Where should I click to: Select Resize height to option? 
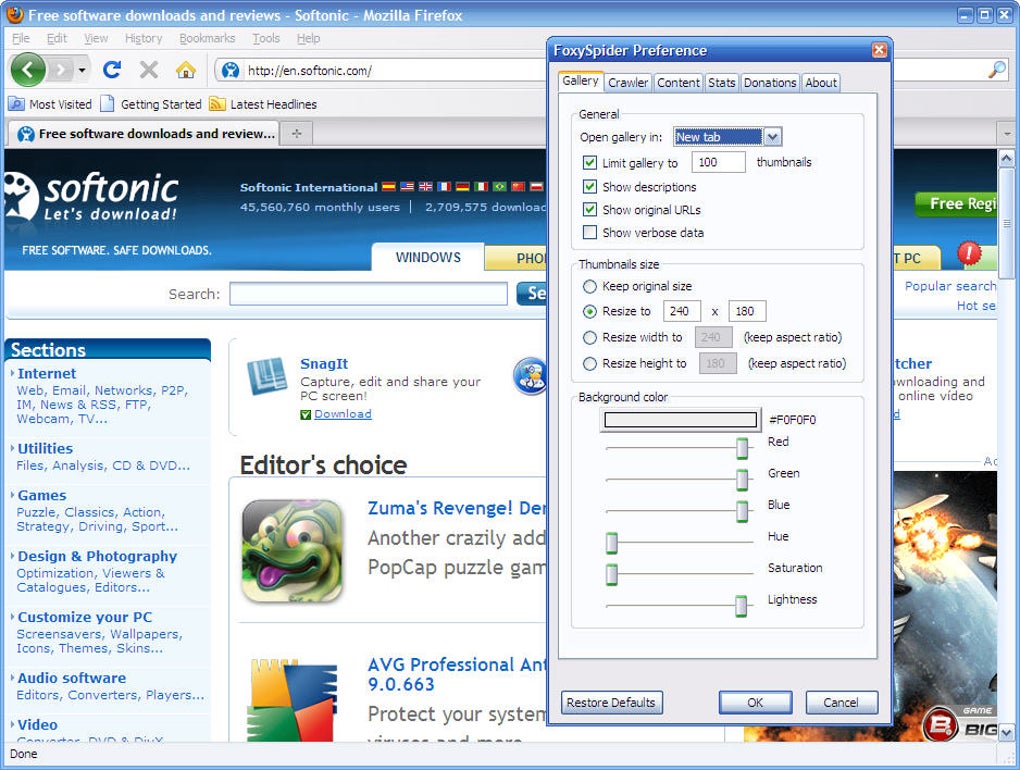tap(590, 364)
